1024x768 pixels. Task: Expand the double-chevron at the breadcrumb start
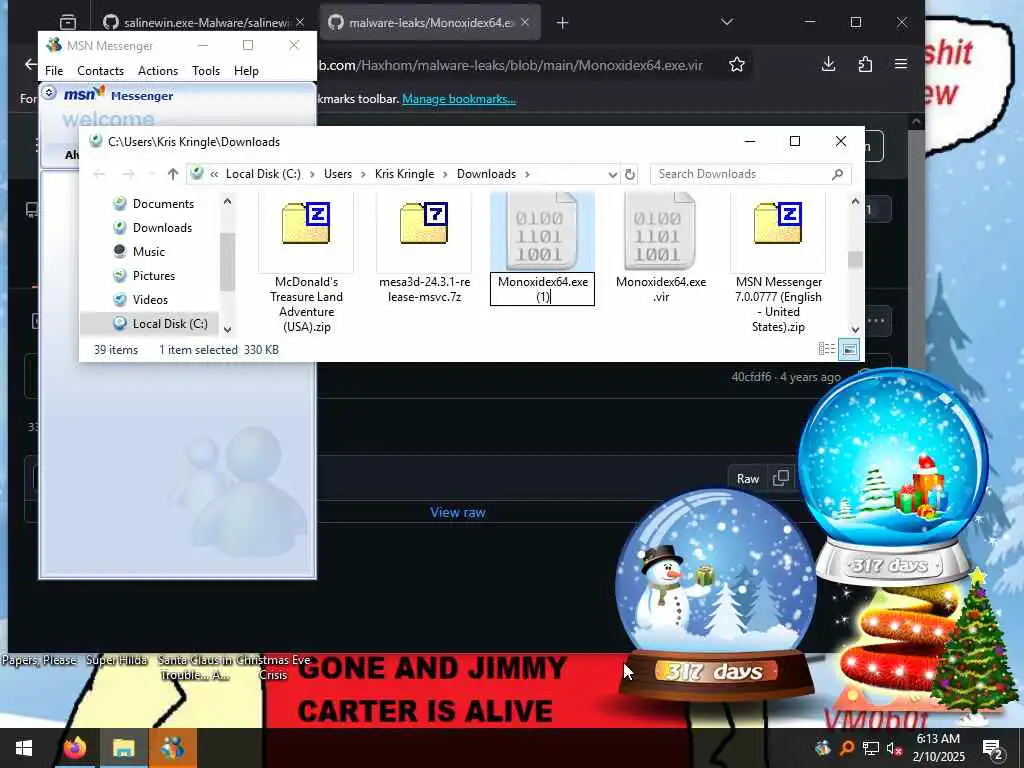tap(214, 174)
